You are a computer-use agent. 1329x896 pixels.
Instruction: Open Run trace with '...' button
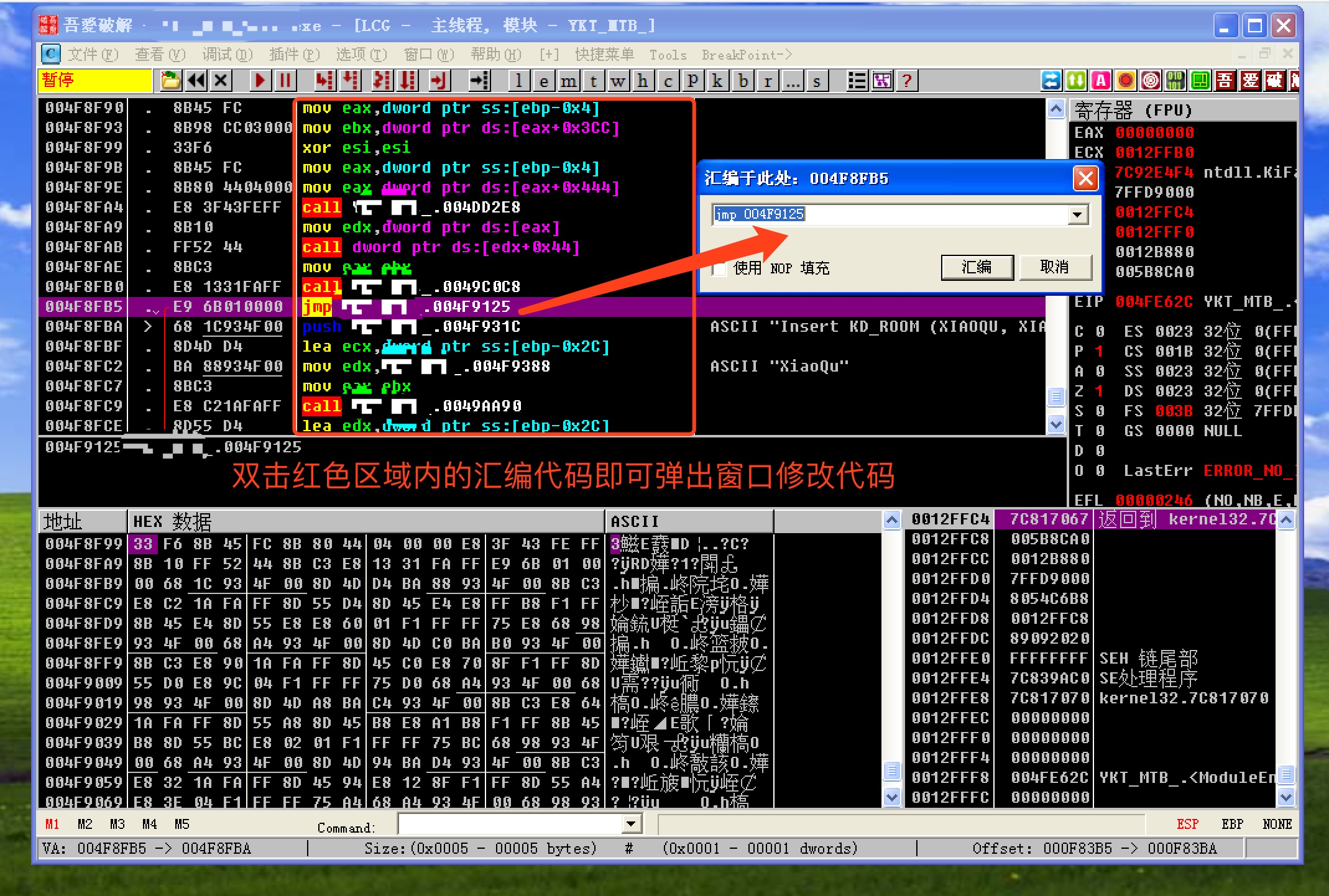[x=793, y=81]
